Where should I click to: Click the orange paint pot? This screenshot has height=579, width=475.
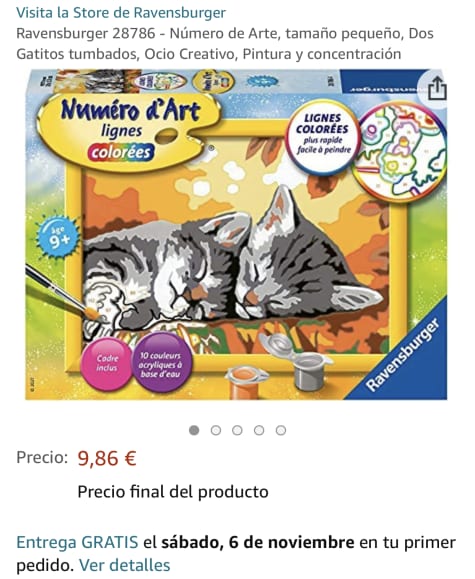coord(246,381)
